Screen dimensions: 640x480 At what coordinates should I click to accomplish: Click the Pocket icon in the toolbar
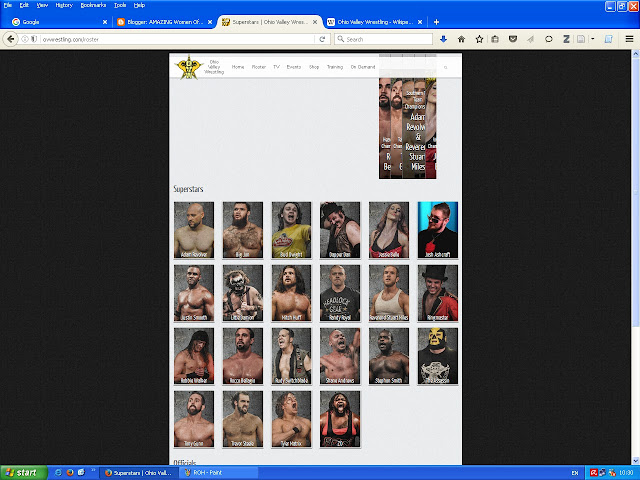513,39
